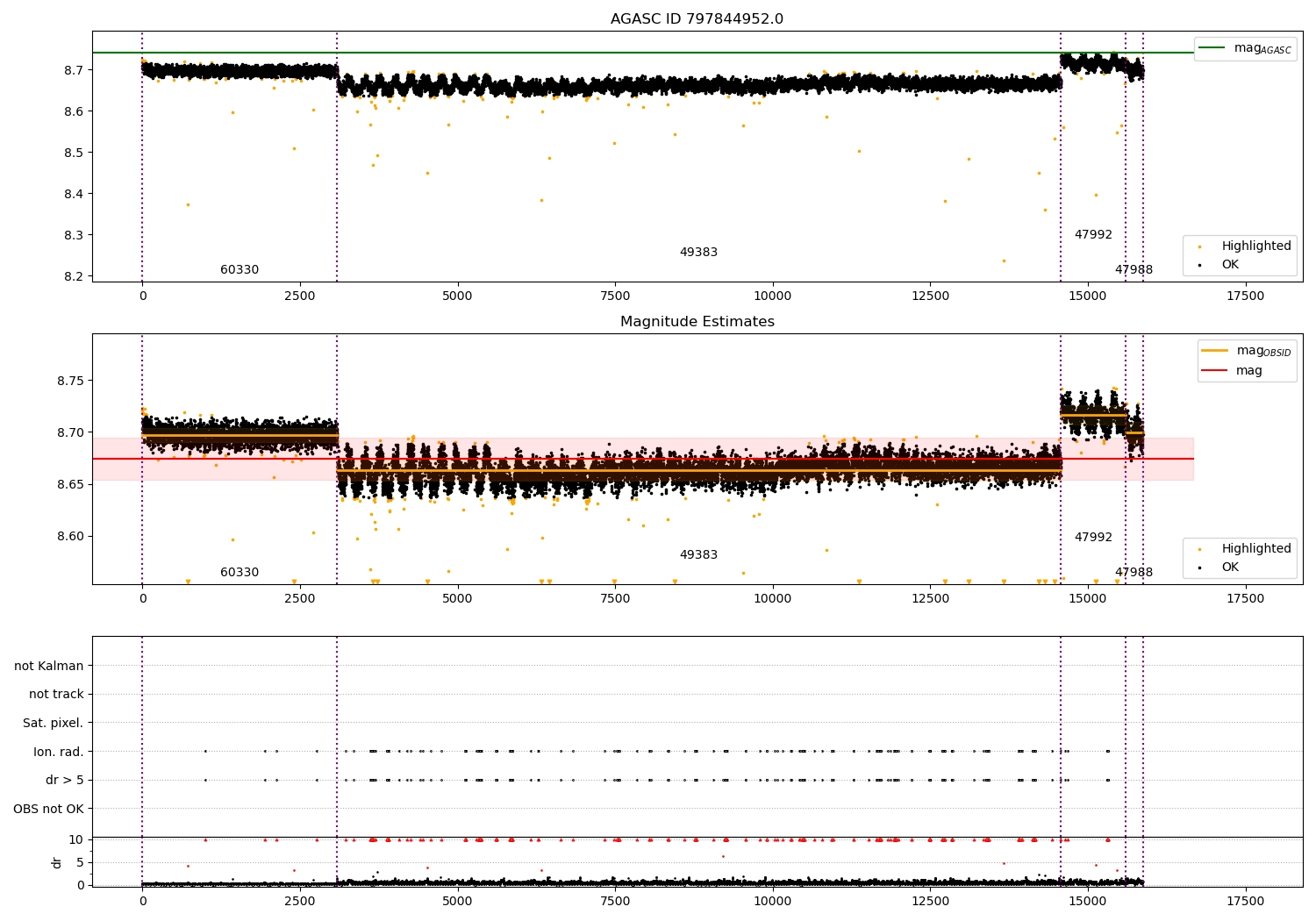This screenshot has width=1316, height=921.
Task: Click tick 5 on the dr axis
Action: tap(81, 862)
